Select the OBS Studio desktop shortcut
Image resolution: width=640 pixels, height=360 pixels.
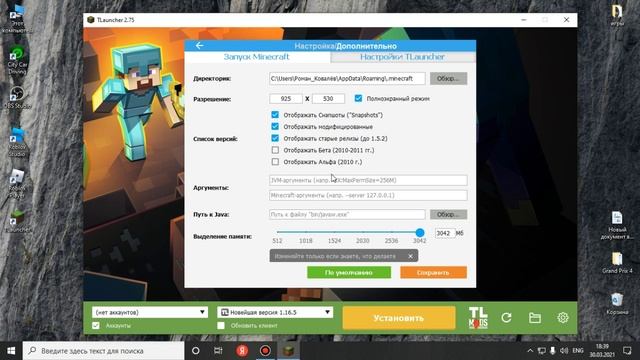coord(17,97)
